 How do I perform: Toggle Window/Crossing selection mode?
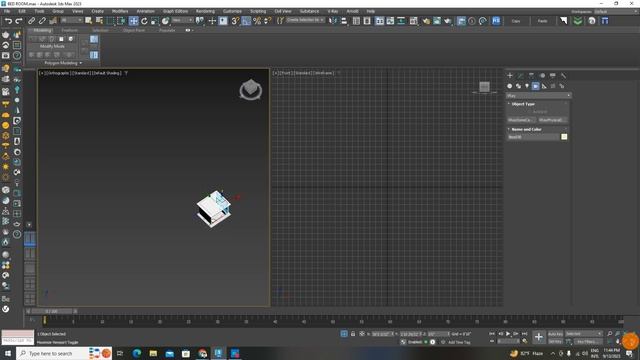click(x=121, y=21)
